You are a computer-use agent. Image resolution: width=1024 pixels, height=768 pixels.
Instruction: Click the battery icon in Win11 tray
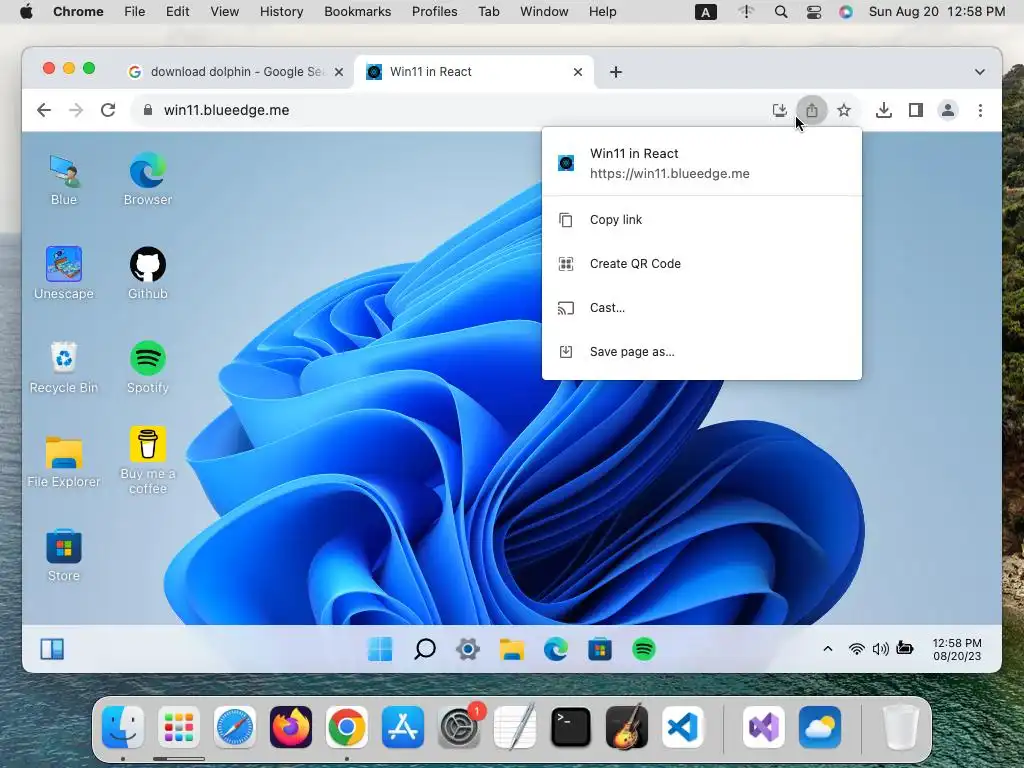[x=904, y=648]
